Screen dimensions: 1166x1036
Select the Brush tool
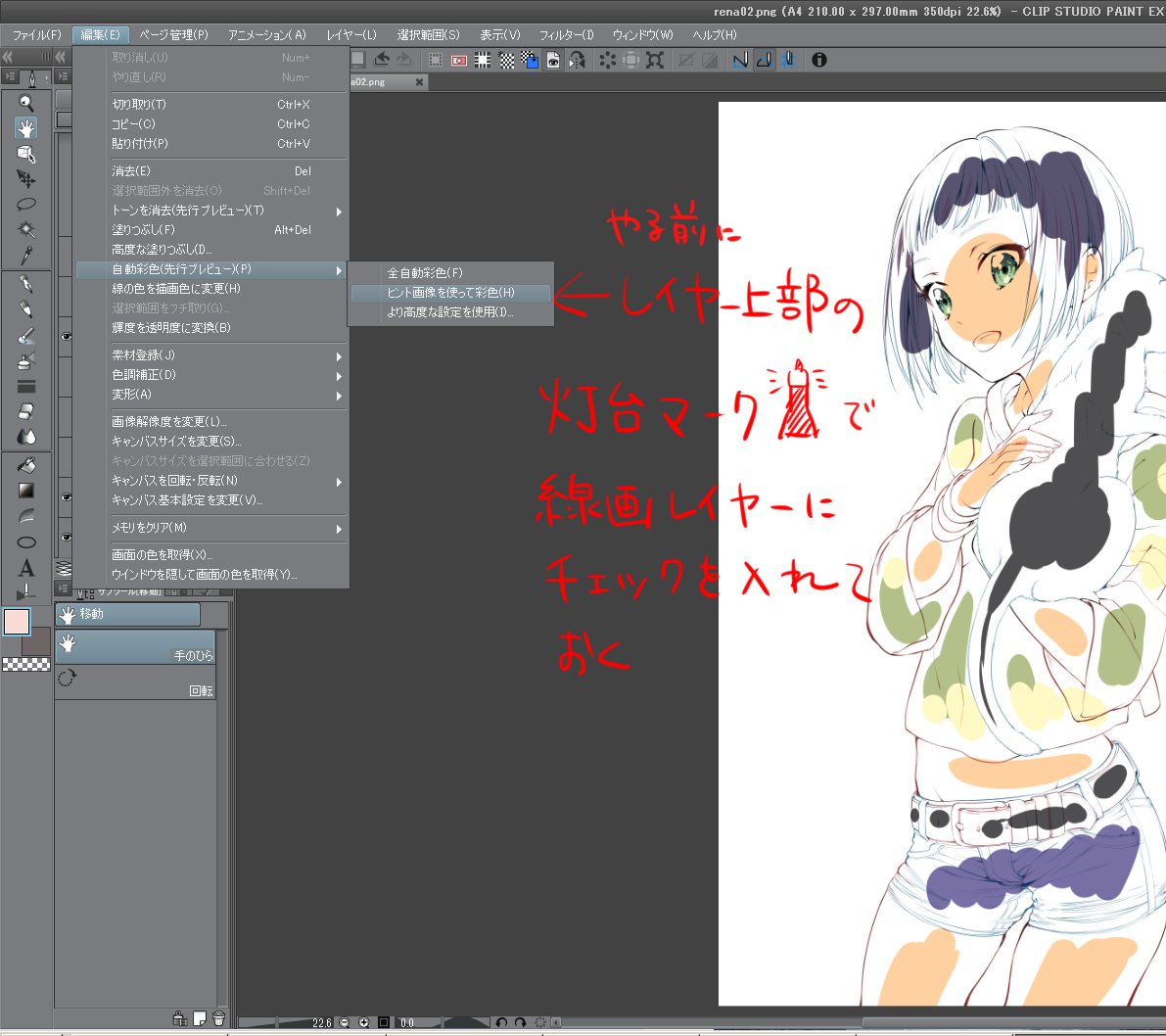(26, 336)
